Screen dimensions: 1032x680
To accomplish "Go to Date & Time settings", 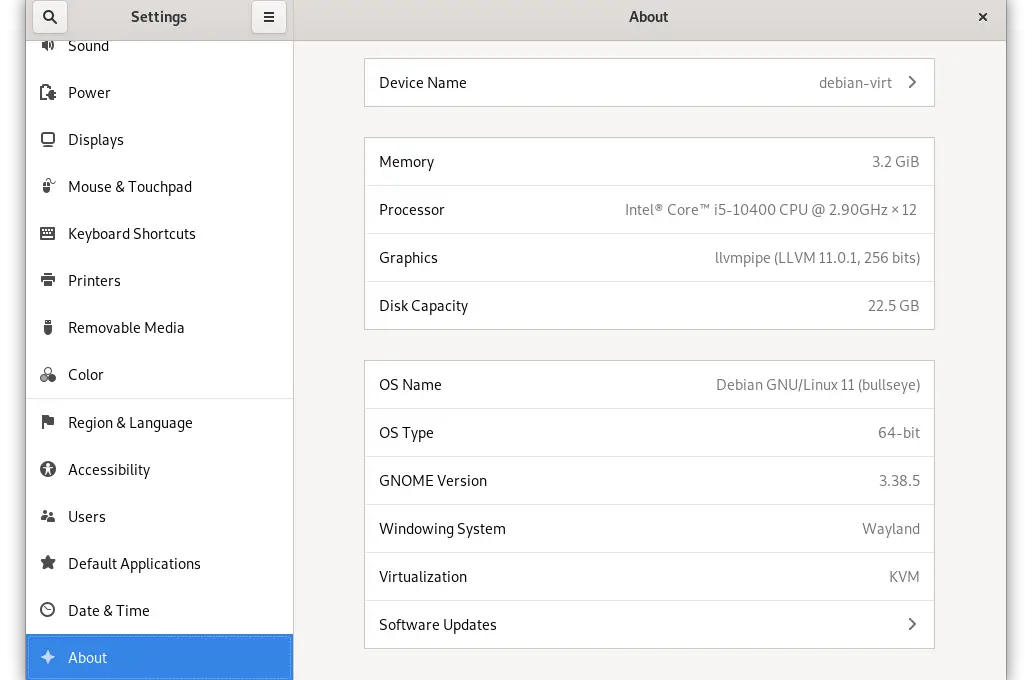I will 108,611.
